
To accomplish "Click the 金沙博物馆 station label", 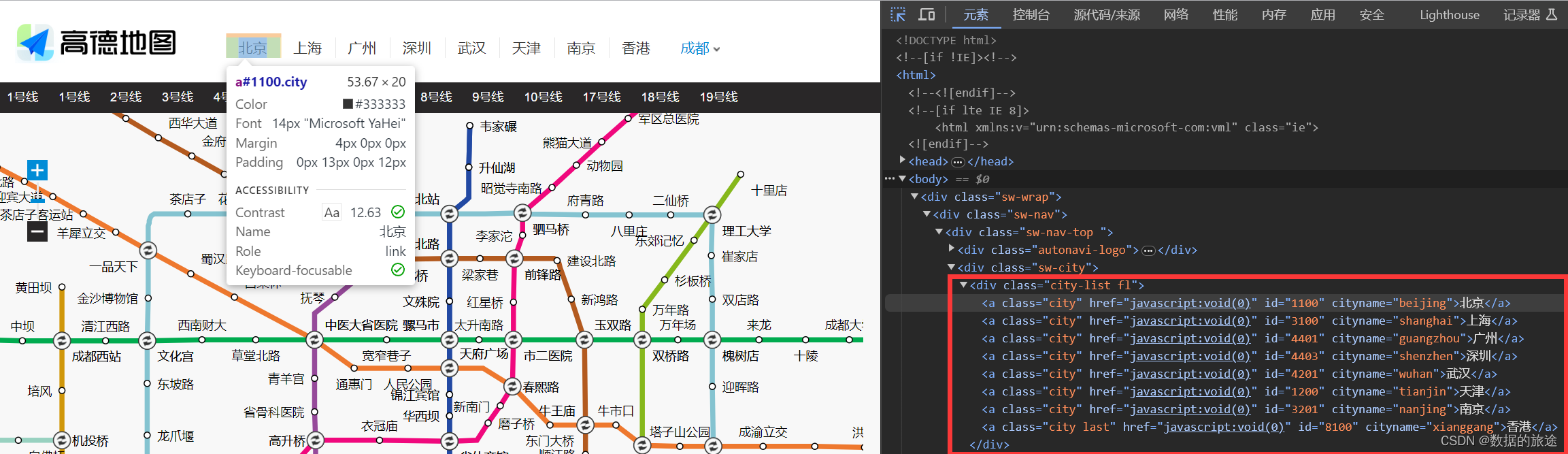I will pos(107,298).
